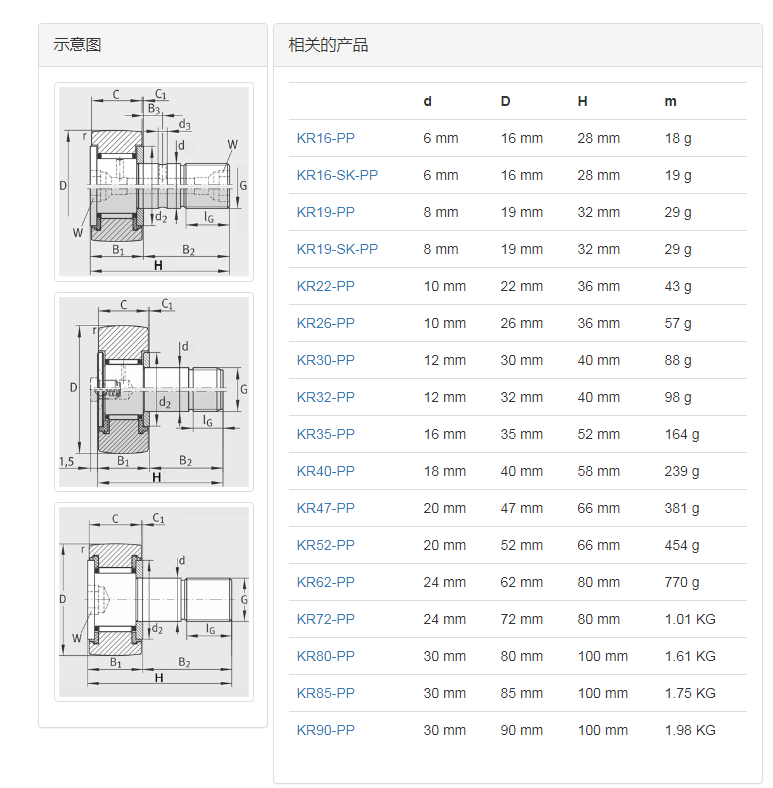Click the KR85-PP product link
773x788 pixels.
[325, 693]
